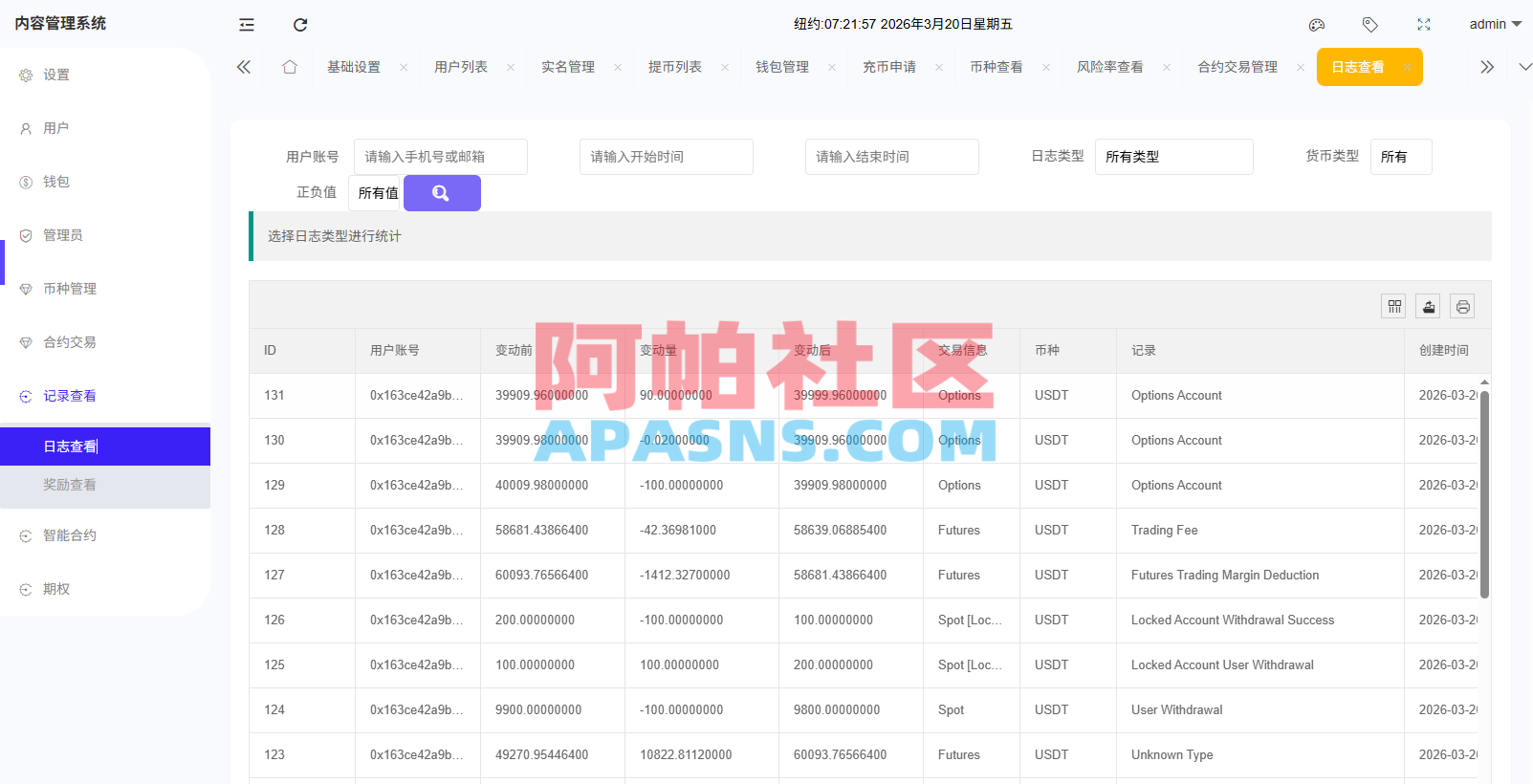Click the export table icon
Image resolution: width=1533 pixels, height=784 pixels.
click(x=1428, y=306)
